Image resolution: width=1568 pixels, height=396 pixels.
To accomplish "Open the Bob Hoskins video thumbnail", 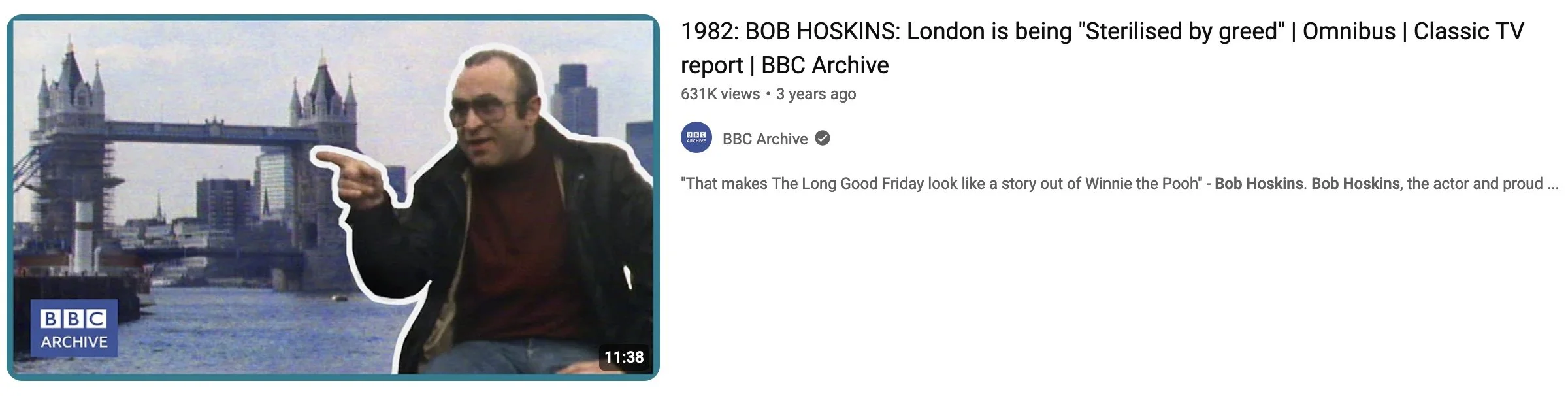I will point(333,197).
